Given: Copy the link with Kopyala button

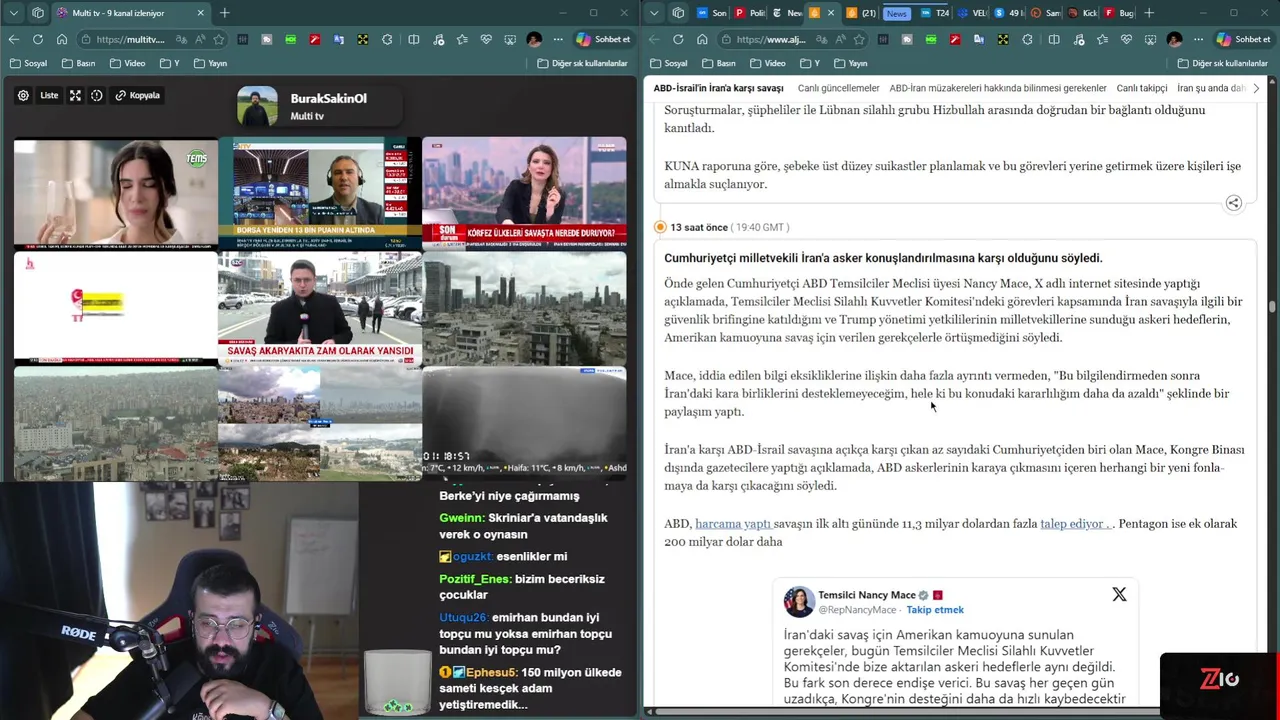Looking at the screenshot, I should tap(138, 95).
